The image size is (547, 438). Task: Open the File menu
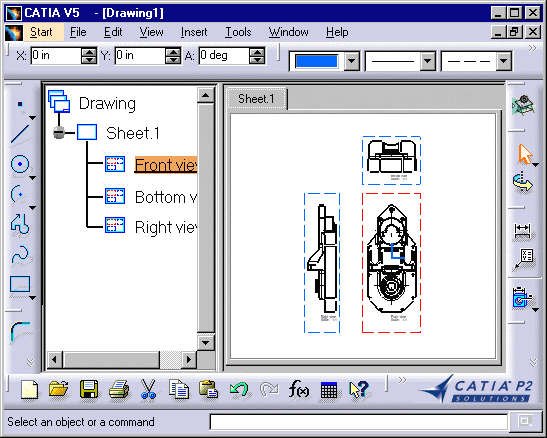point(78,32)
